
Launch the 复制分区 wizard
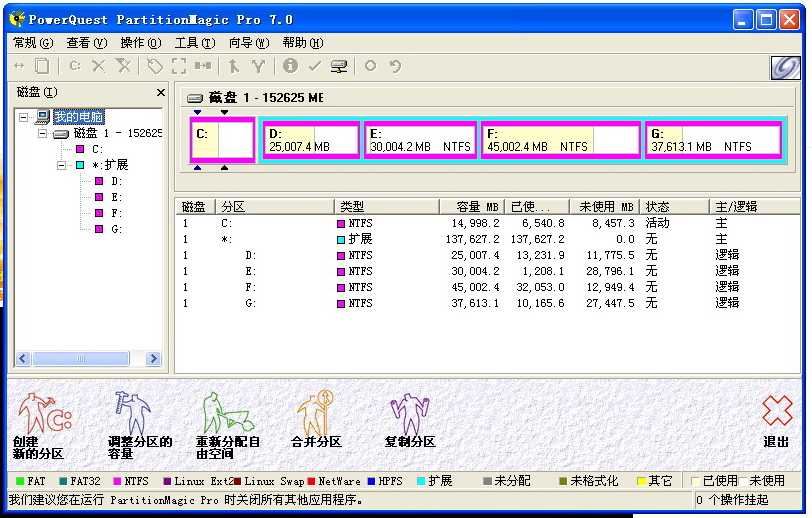pos(410,420)
